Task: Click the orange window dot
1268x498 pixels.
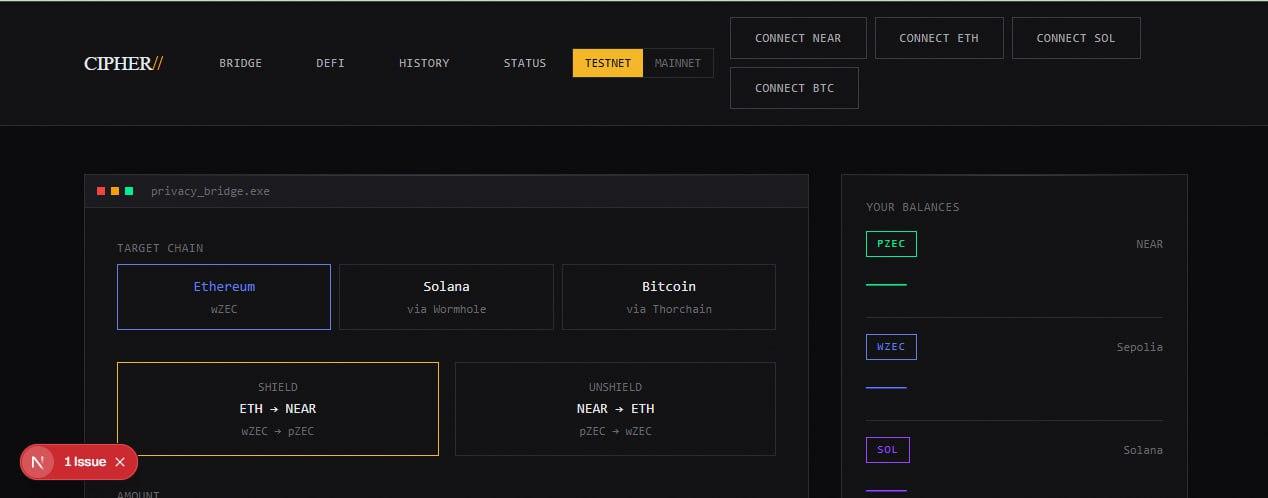Action: coord(115,191)
